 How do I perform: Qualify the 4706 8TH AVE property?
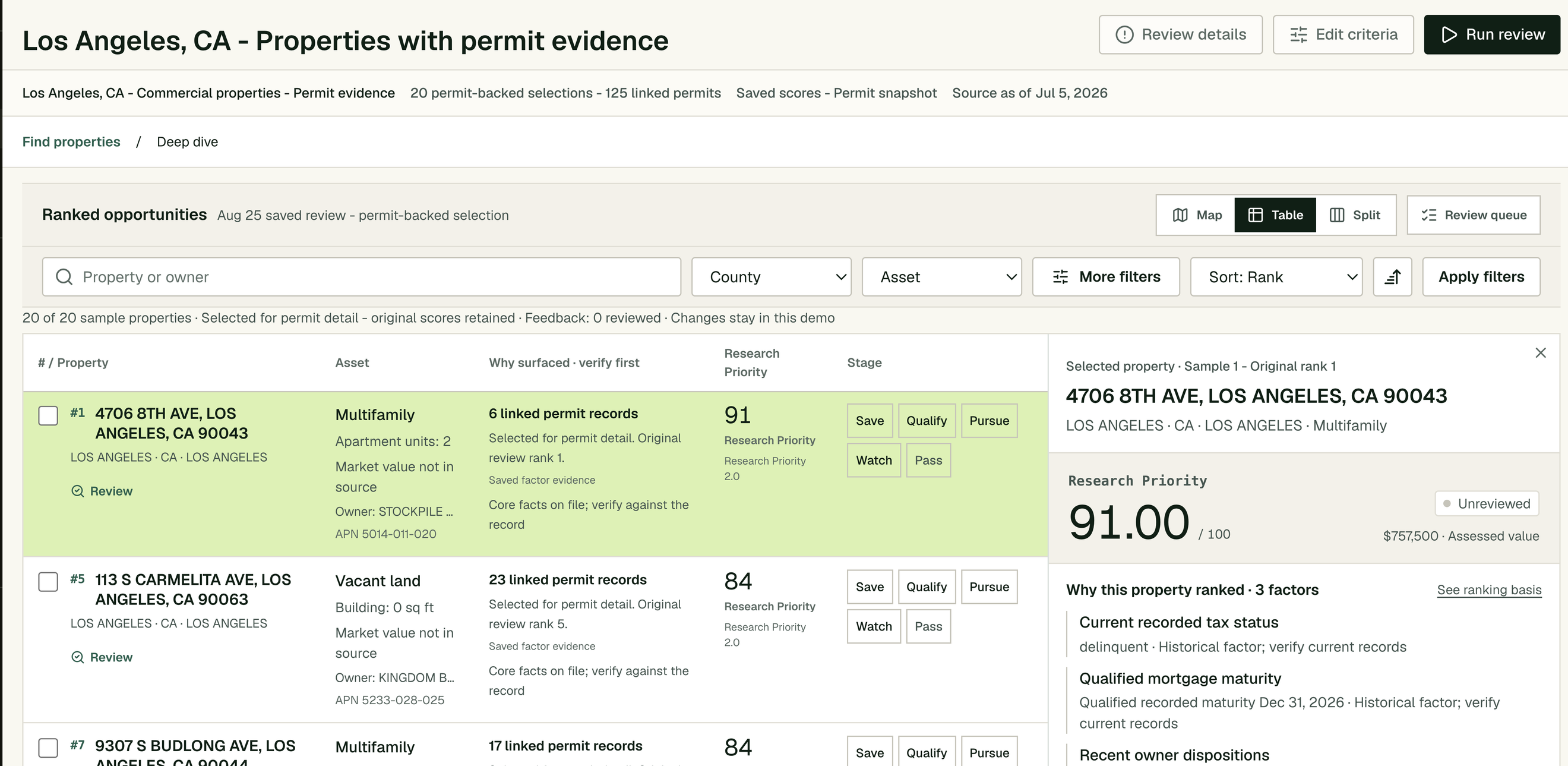927,421
